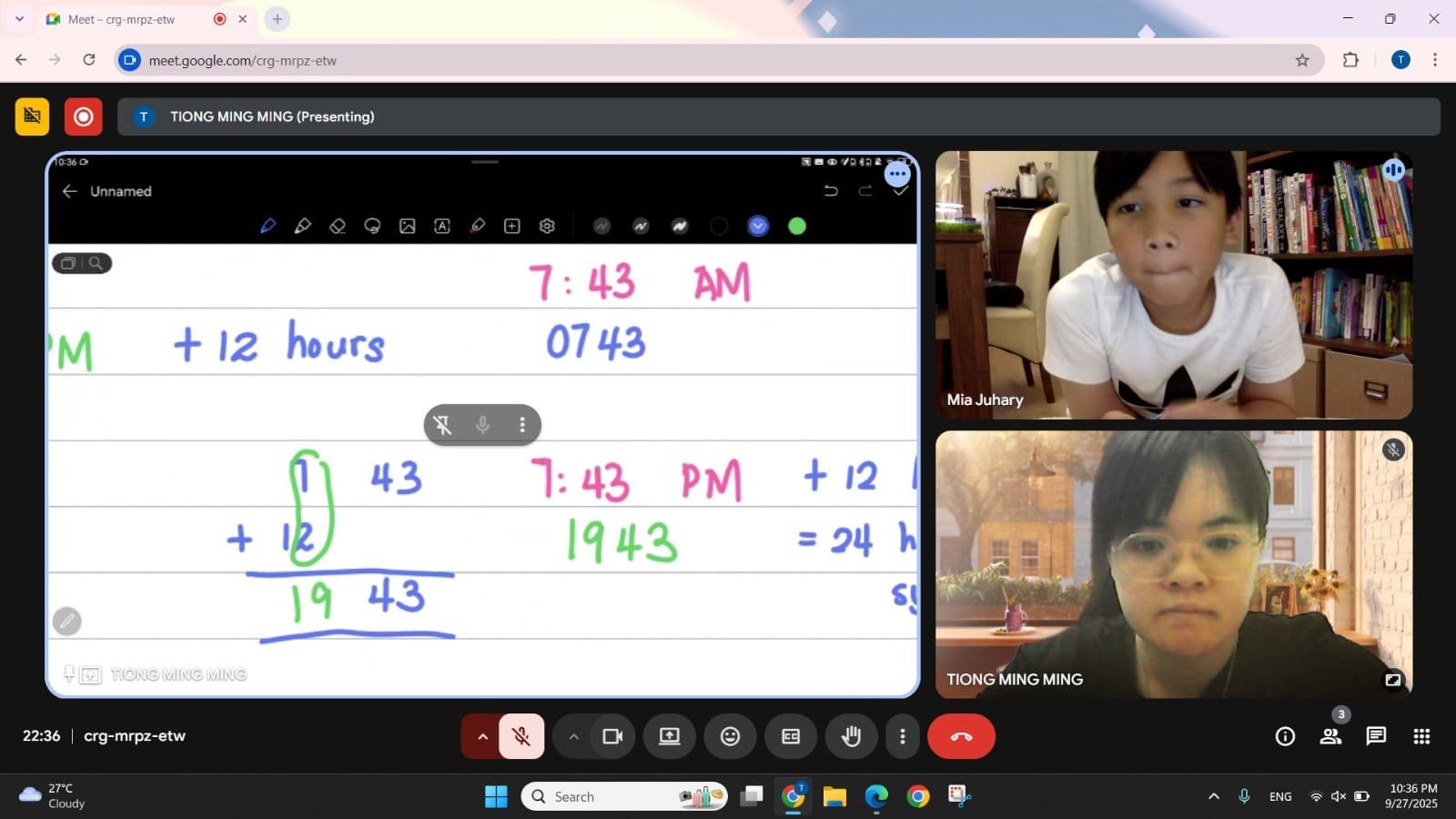Viewport: 1456px width, 819px height.
Task: Open the pen color dropdown
Action: click(757, 226)
